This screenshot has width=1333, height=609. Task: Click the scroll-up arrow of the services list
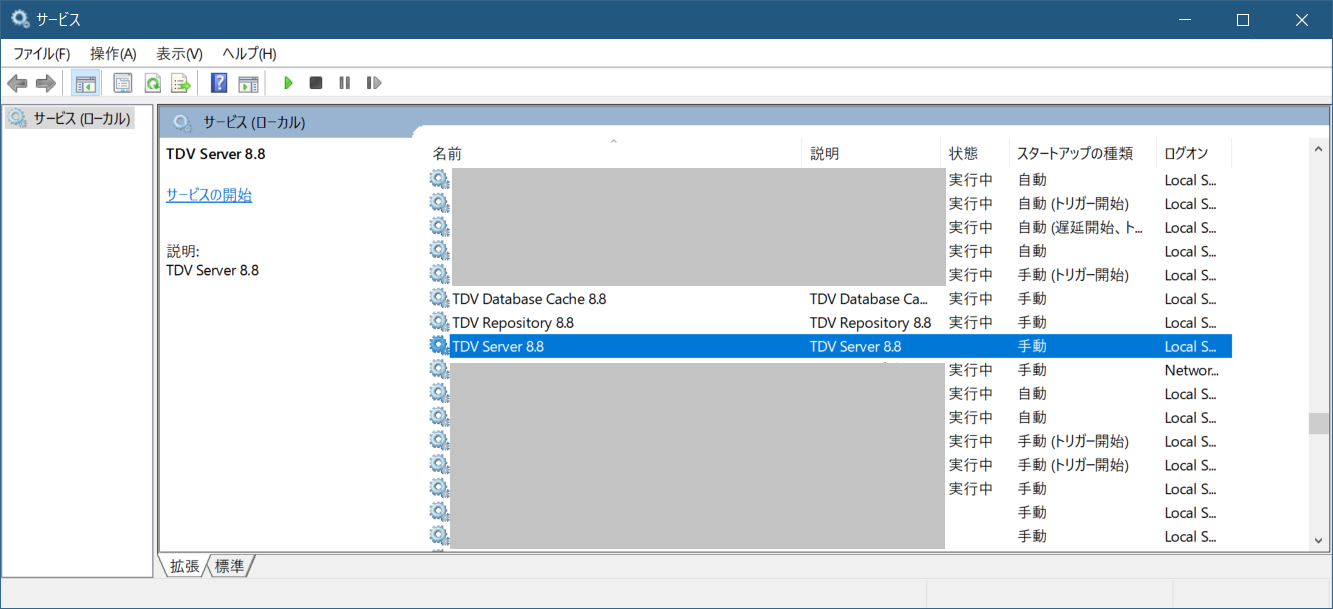pyautogui.click(x=1320, y=148)
